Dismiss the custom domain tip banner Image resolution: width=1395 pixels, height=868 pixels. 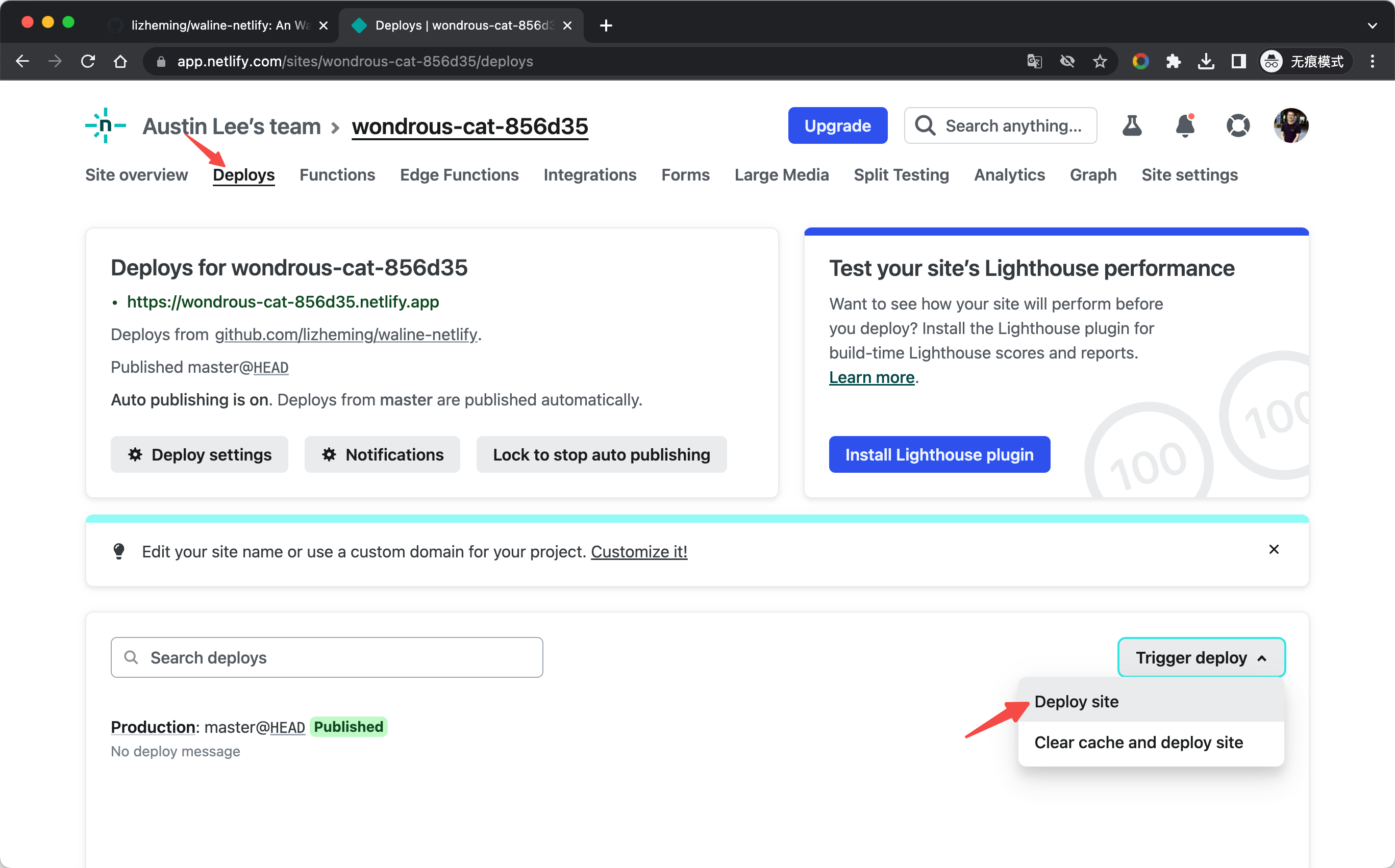click(x=1273, y=549)
